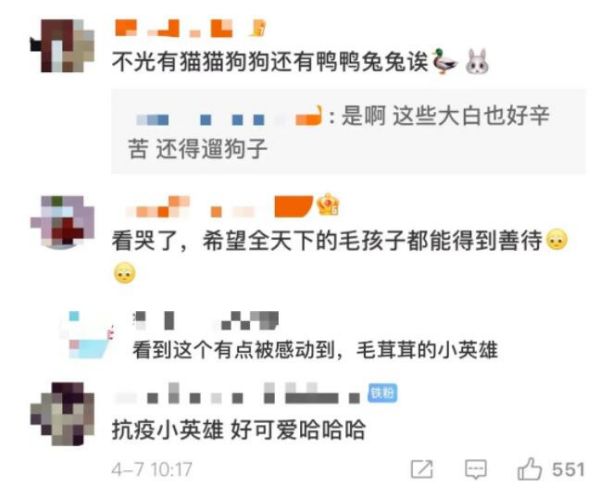
Task: Click the 551 likes count
Action: point(568,469)
